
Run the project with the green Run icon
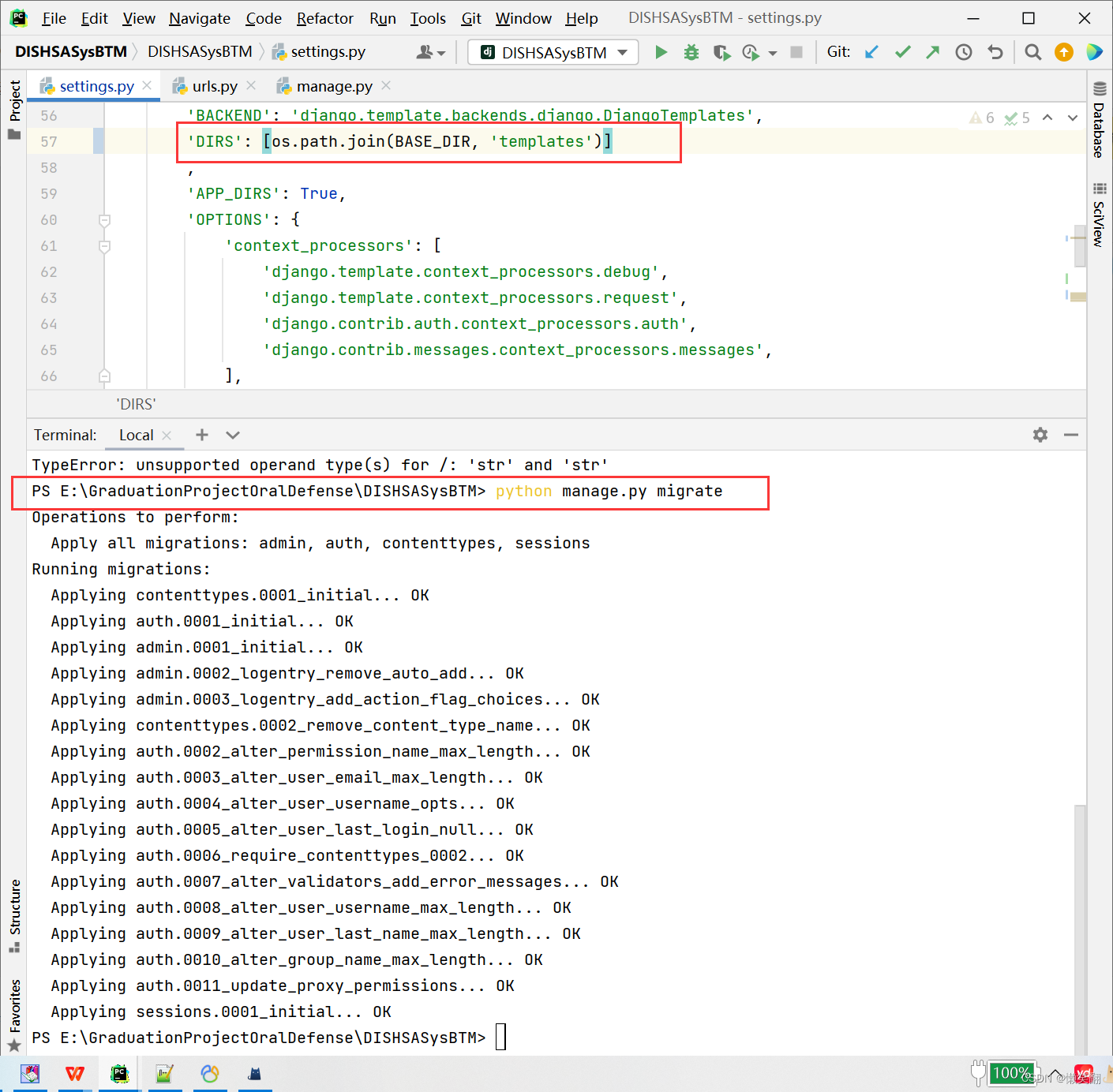661,52
